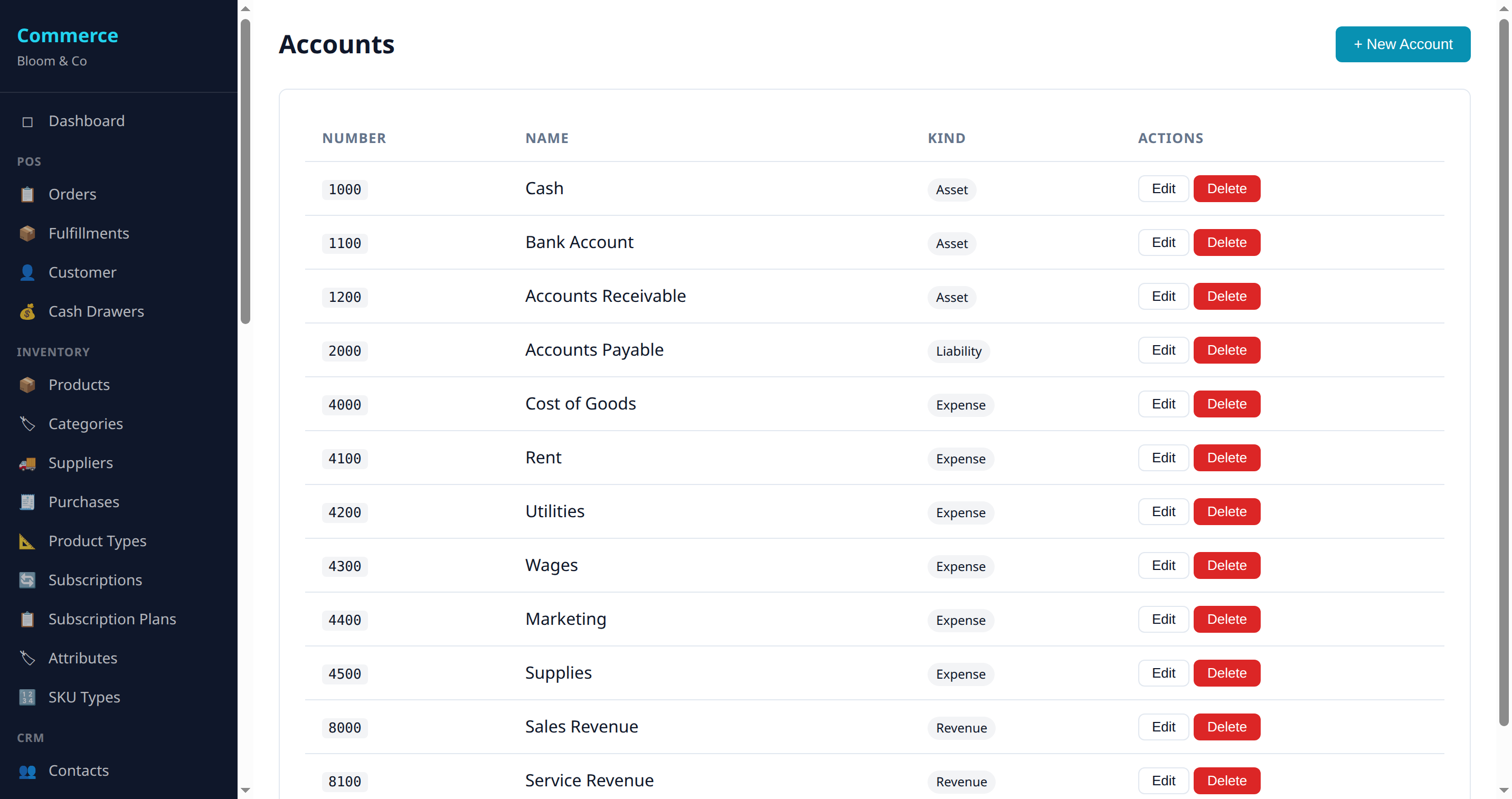Click the Dashboard square icon
This screenshot has width=1512, height=799.
point(27,121)
